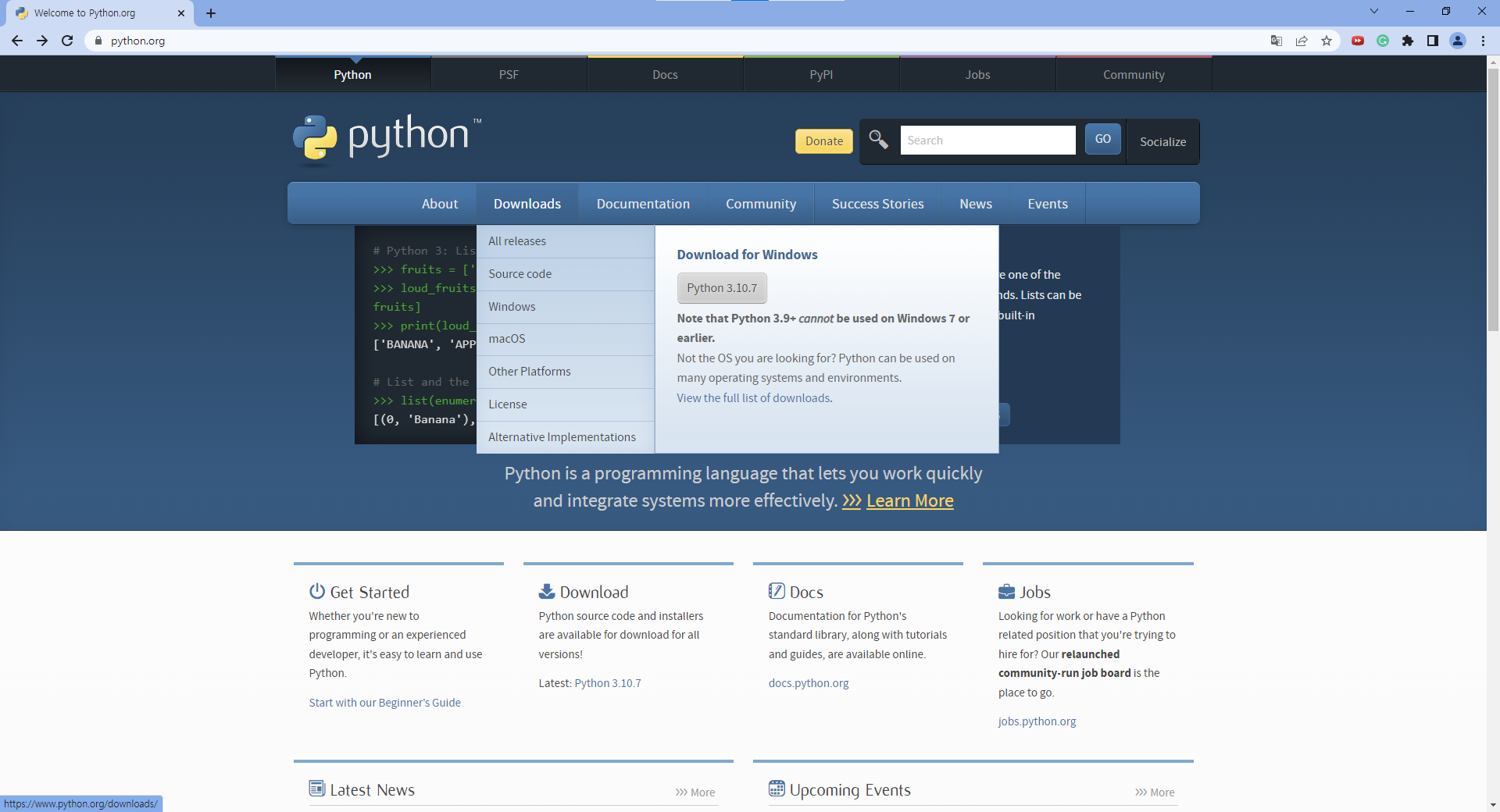Screen dimensions: 1500x812
Task: Open the Chrome three-dot menu
Action: tap(1483, 41)
